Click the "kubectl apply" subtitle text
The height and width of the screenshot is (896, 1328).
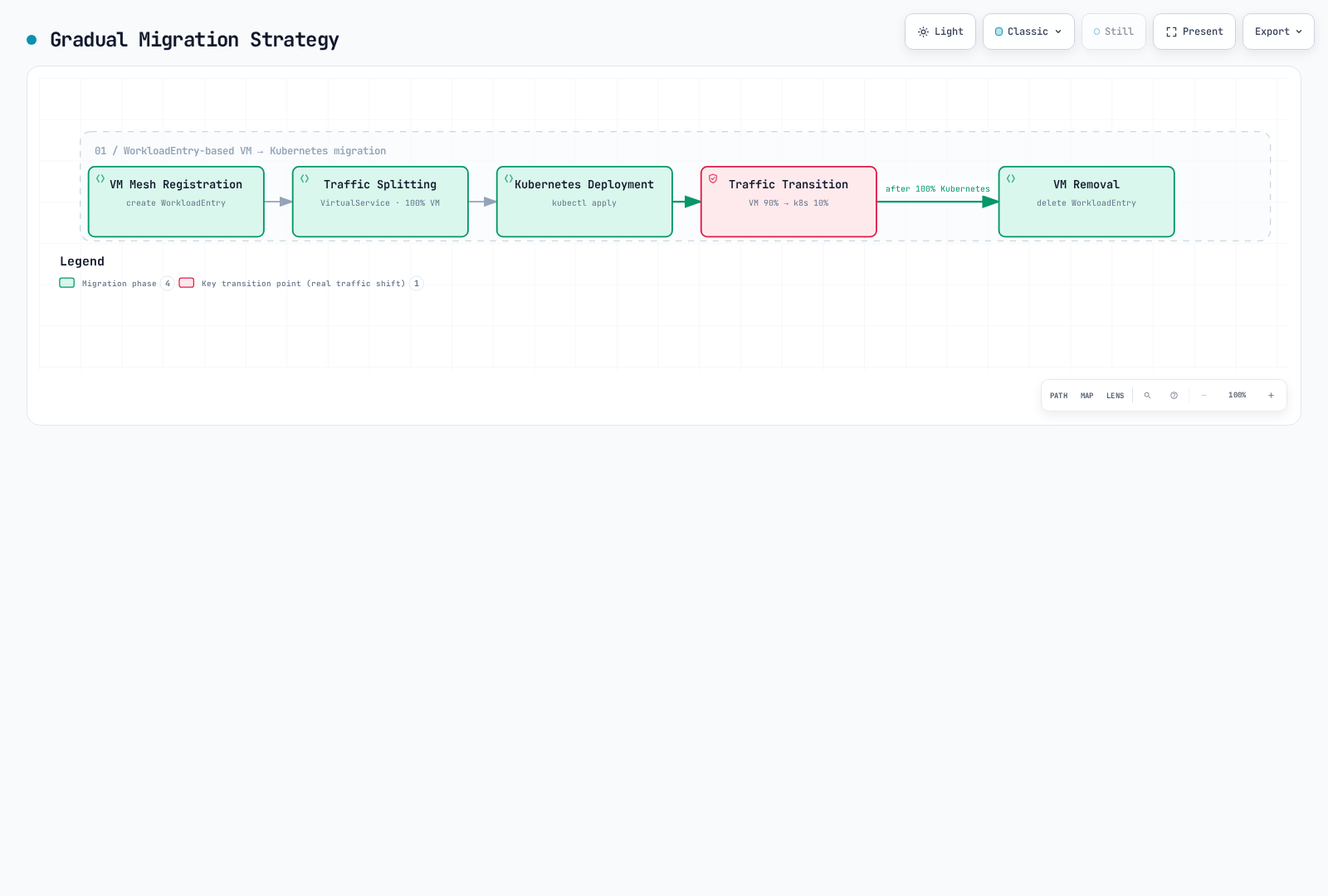point(584,203)
